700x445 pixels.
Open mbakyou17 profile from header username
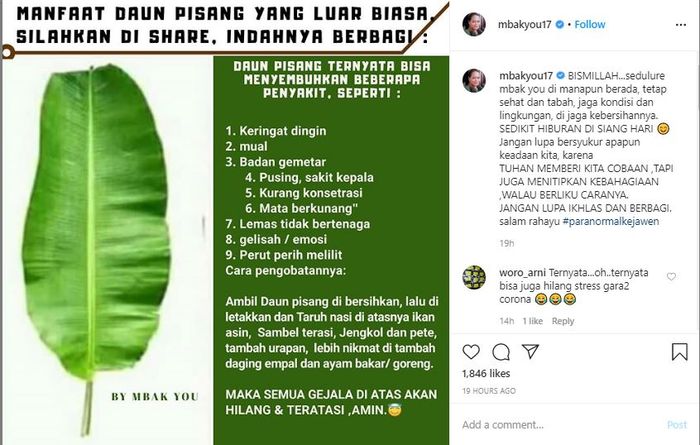click(525, 25)
